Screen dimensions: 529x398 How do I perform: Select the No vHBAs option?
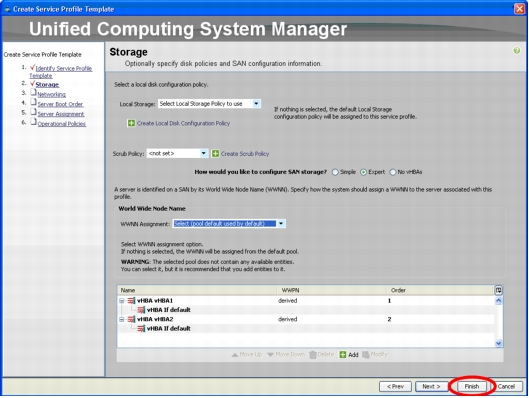point(393,172)
